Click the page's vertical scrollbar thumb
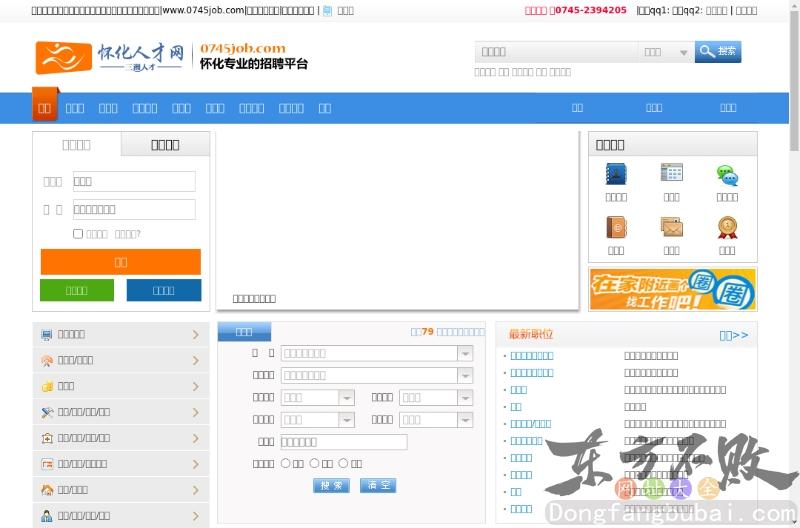The image size is (800, 528). 794,82
